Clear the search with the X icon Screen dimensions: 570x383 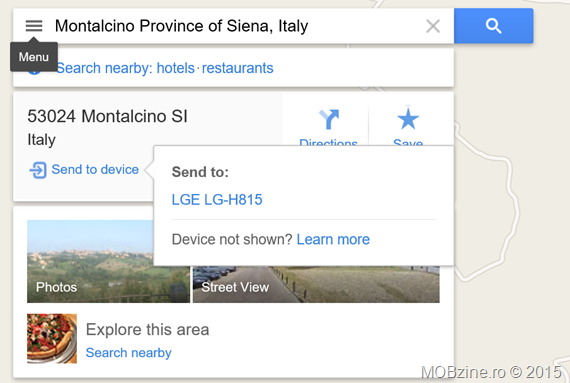(x=433, y=26)
